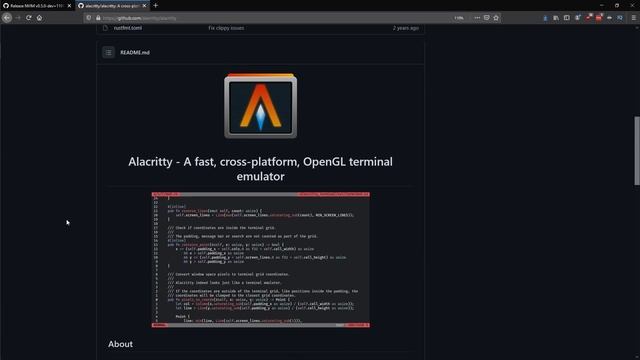Toggle the browser sidebar icon
The width and height of the screenshot is (640, 360).
(567, 18)
